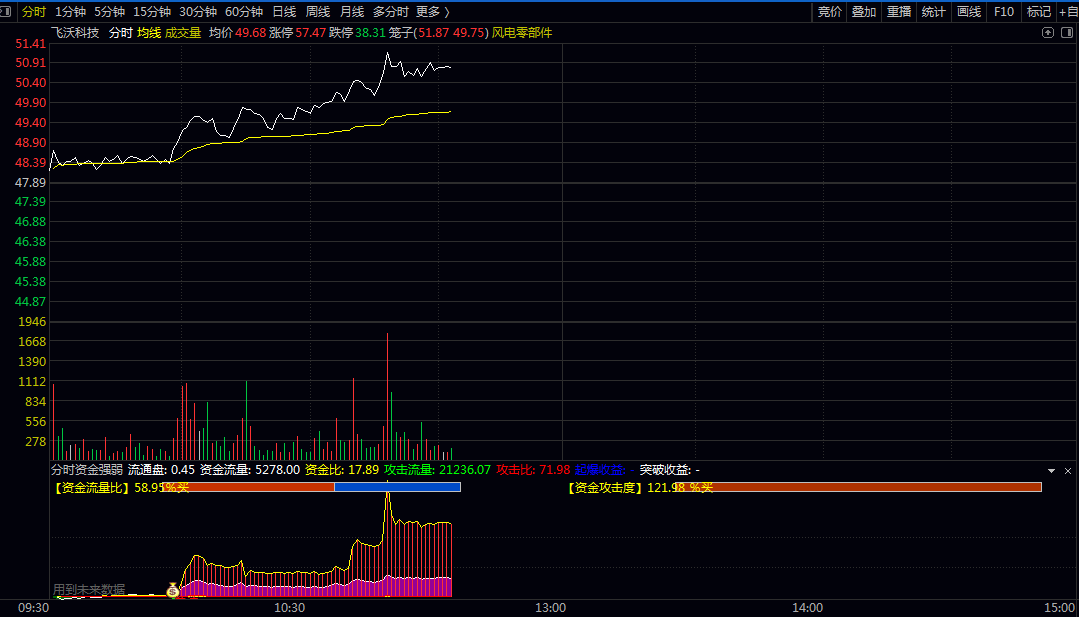Image resolution: width=1079 pixels, height=617 pixels.
Task: Select the 5分钟 period tab
Action: click(109, 12)
